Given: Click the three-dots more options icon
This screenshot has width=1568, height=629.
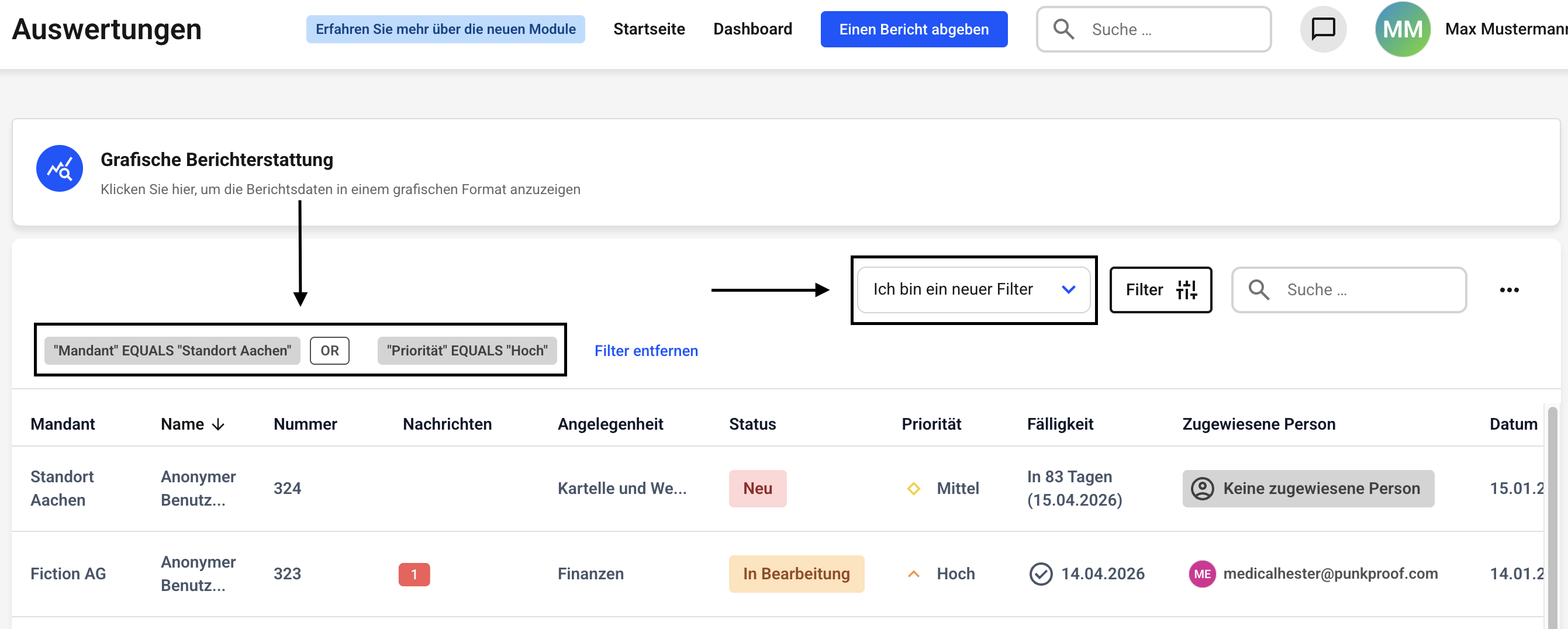Looking at the screenshot, I should click(x=1508, y=290).
